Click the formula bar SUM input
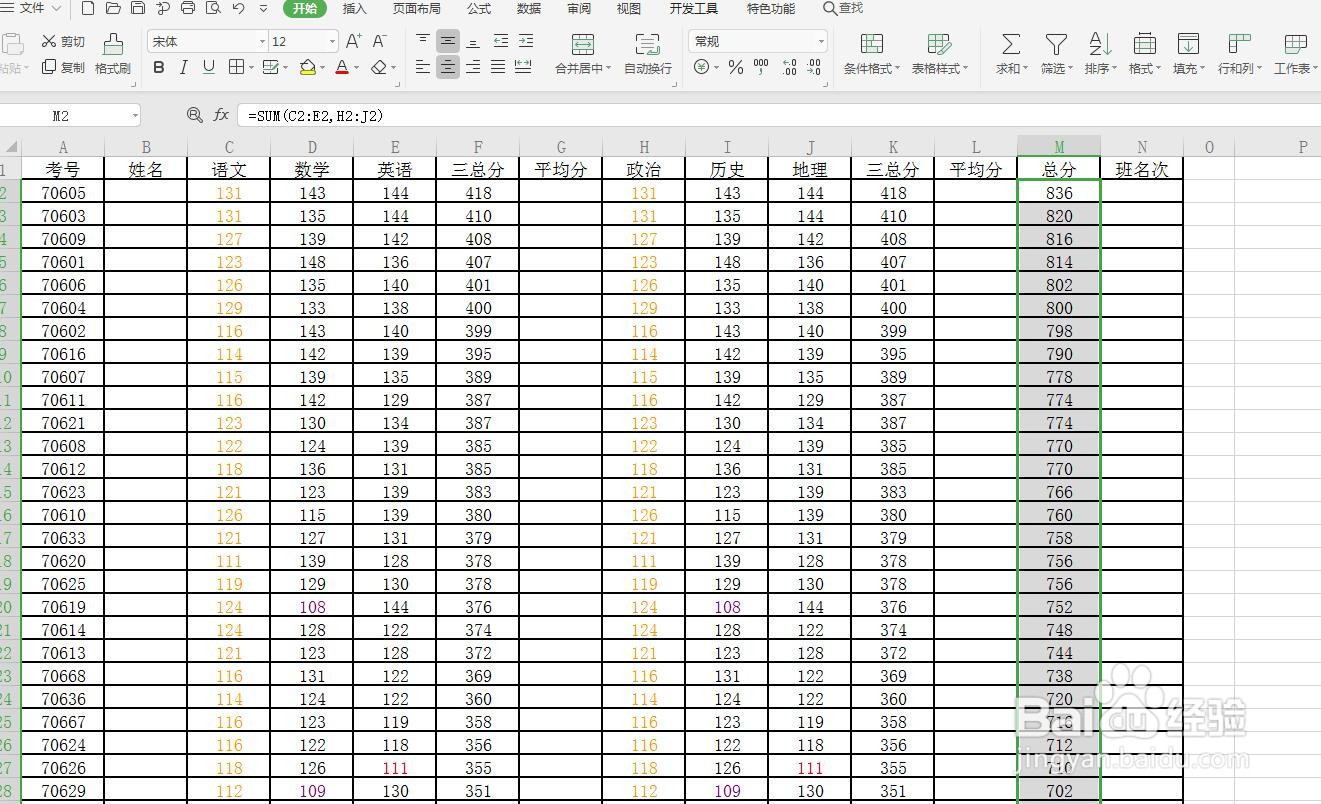This screenshot has height=804, width=1321. pyautogui.click(x=780, y=116)
